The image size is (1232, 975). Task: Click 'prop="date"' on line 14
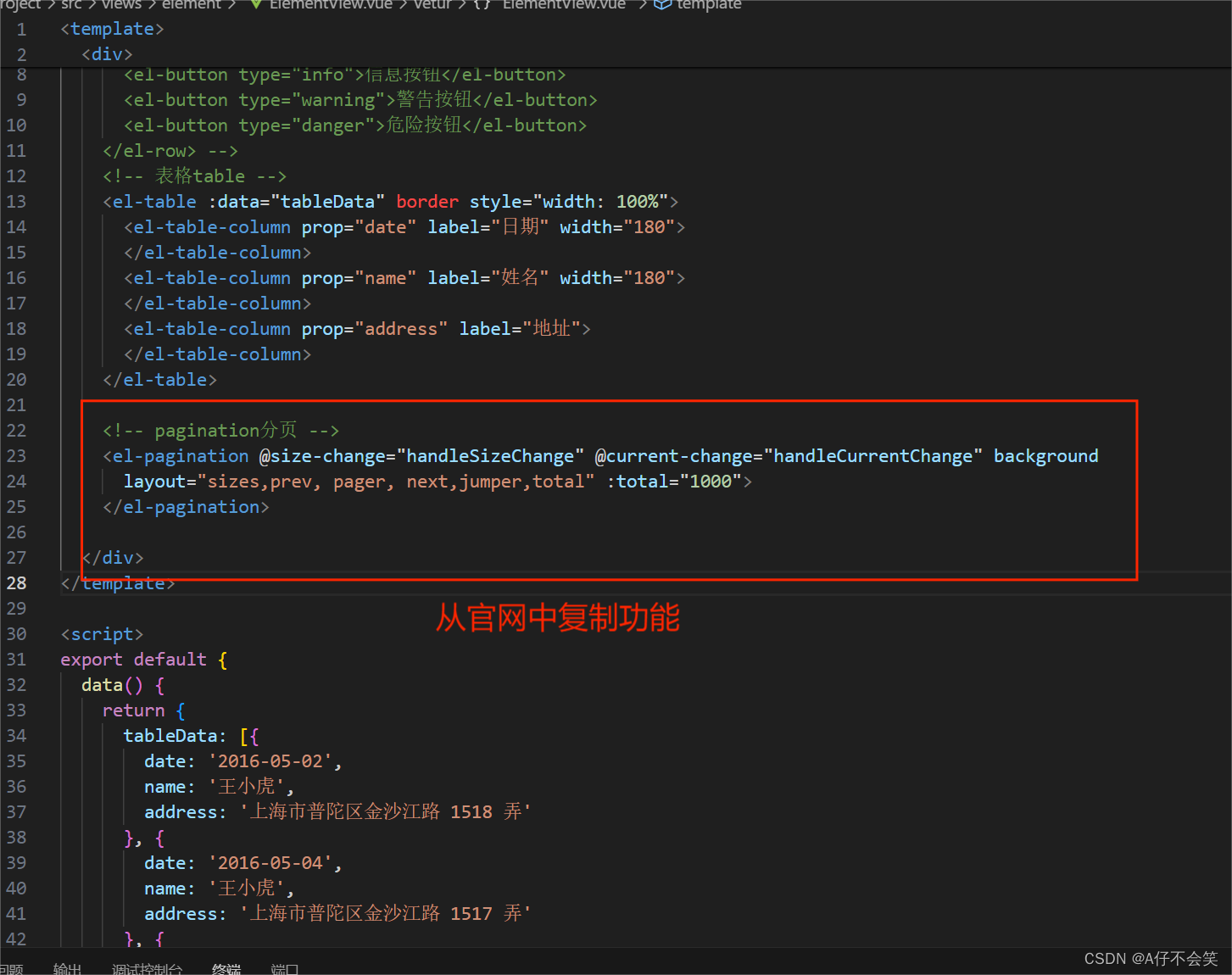(x=359, y=227)
